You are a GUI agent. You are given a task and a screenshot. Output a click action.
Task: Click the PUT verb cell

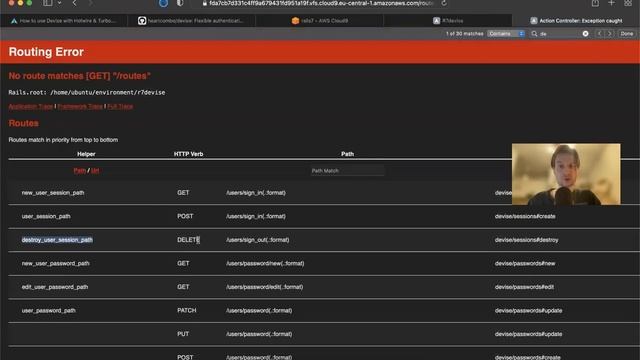pos(183,334)
